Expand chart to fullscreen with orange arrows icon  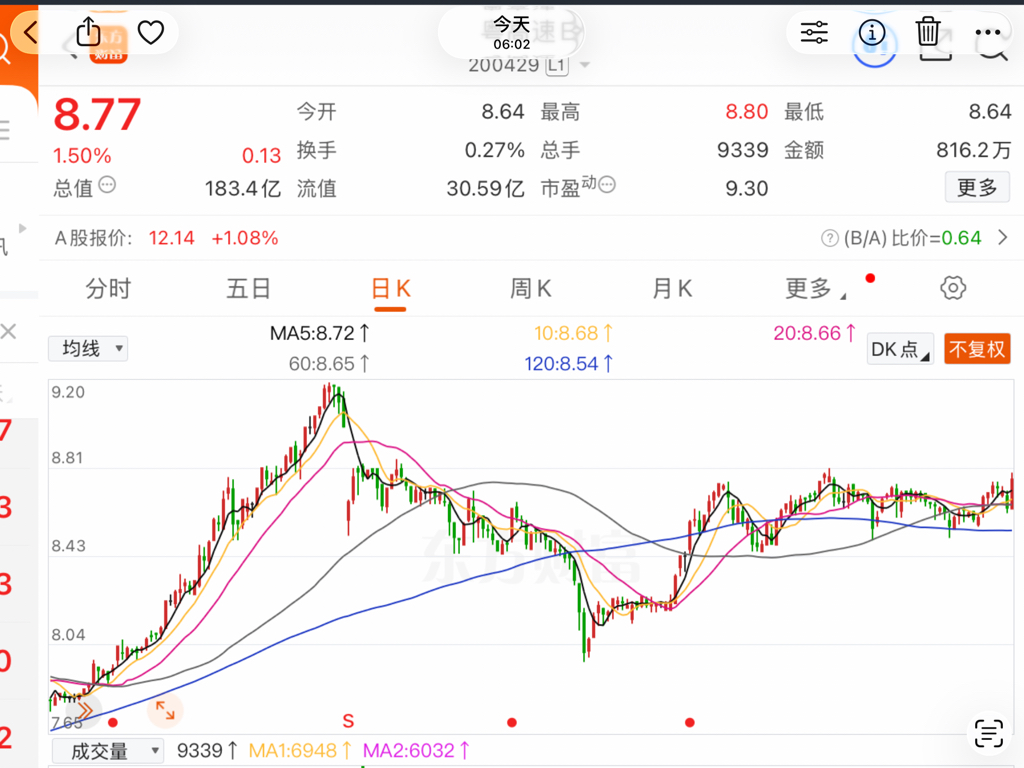coord(164,711)
